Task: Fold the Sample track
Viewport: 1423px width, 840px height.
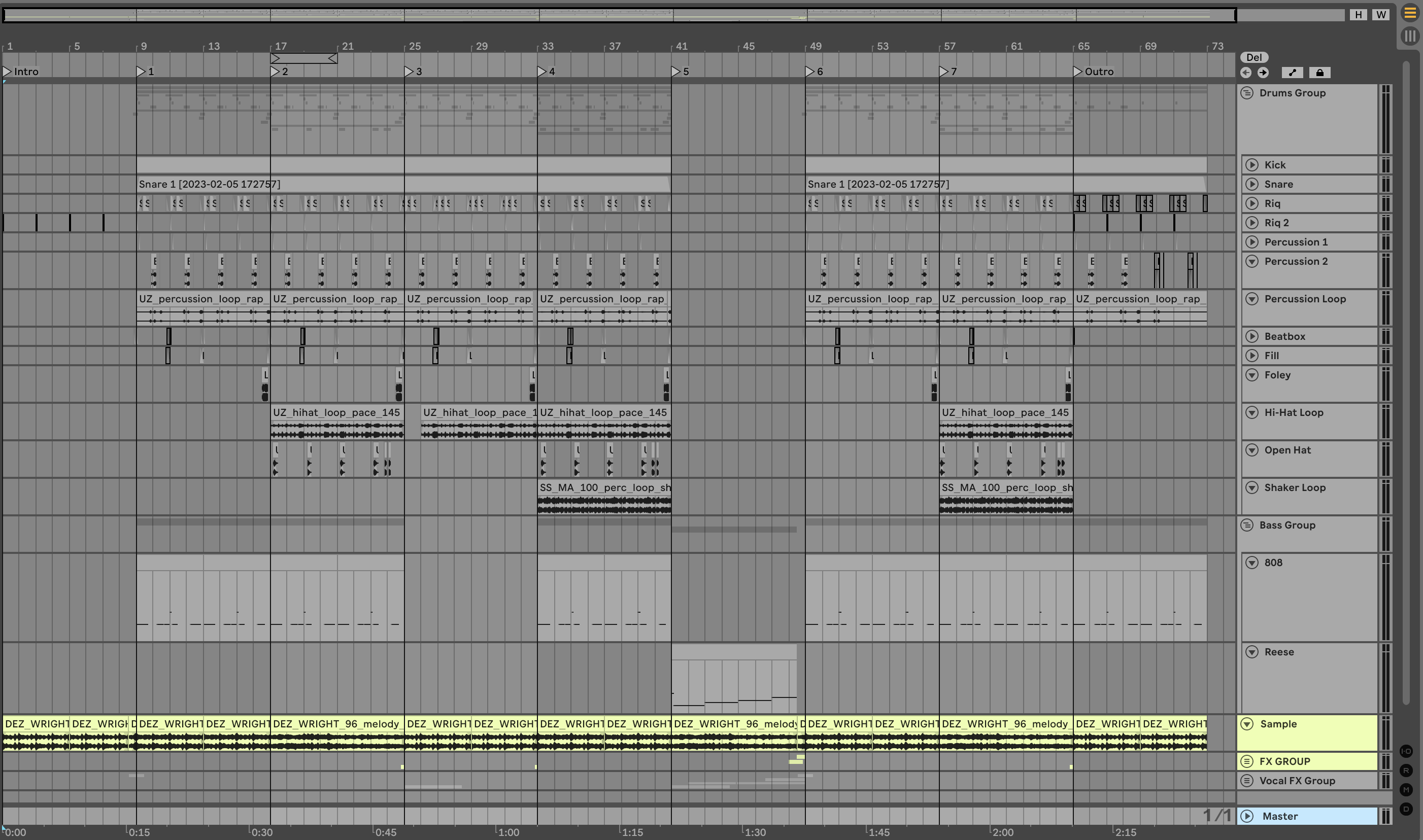Action: [1247, 724]
